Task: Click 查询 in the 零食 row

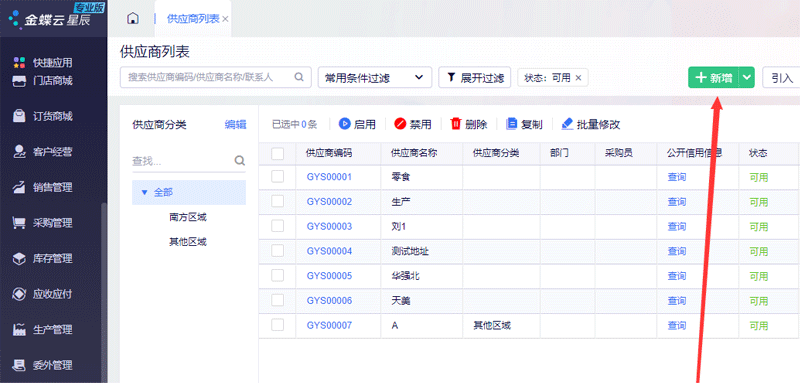Action: (677, 177)
